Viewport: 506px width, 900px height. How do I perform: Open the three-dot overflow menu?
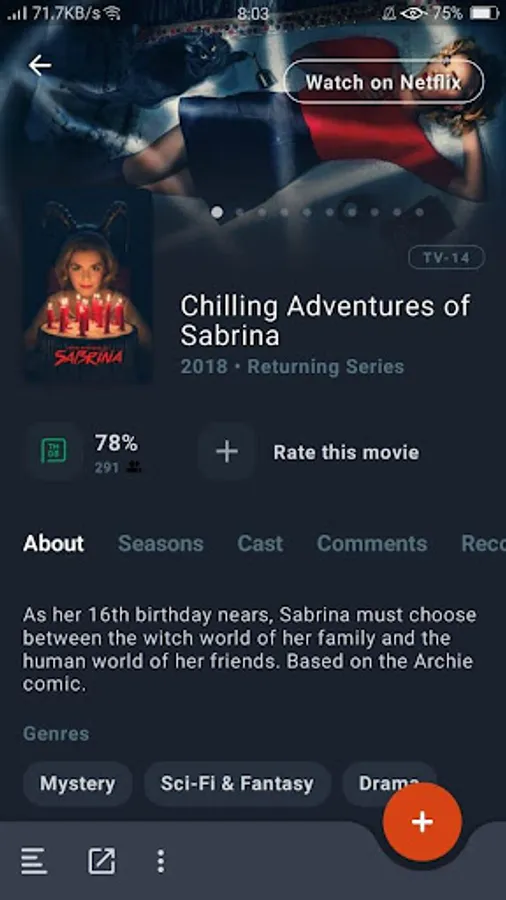161,861
